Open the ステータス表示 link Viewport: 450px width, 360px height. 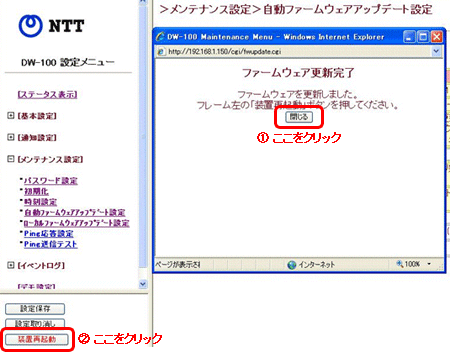click(x=47, y=95)
